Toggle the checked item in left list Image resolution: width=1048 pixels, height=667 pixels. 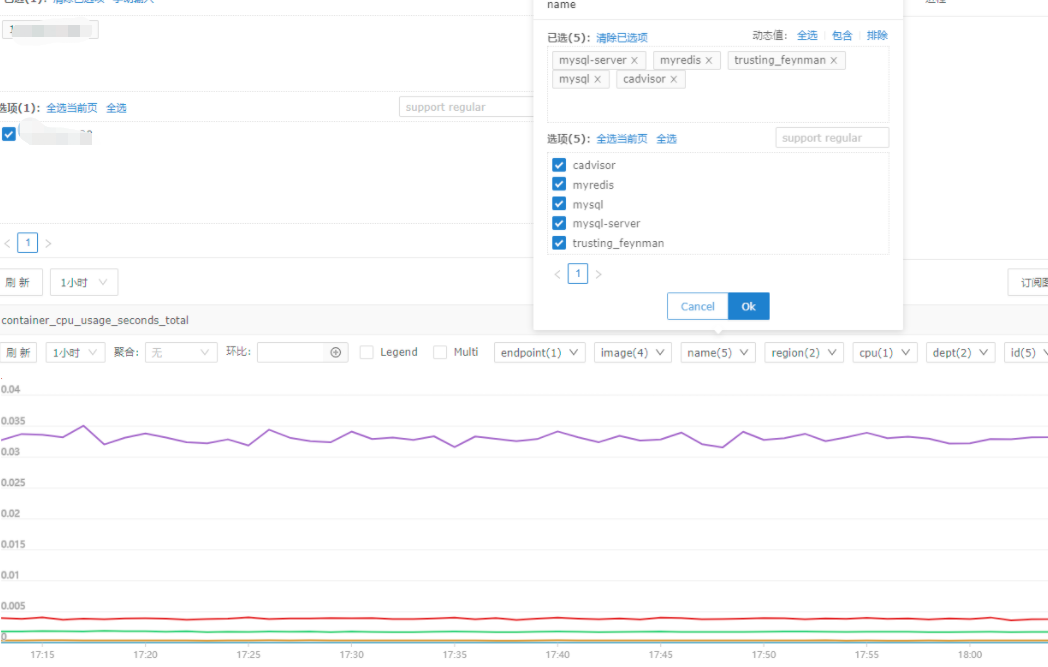pyautogui.click(x=9, y=134)
